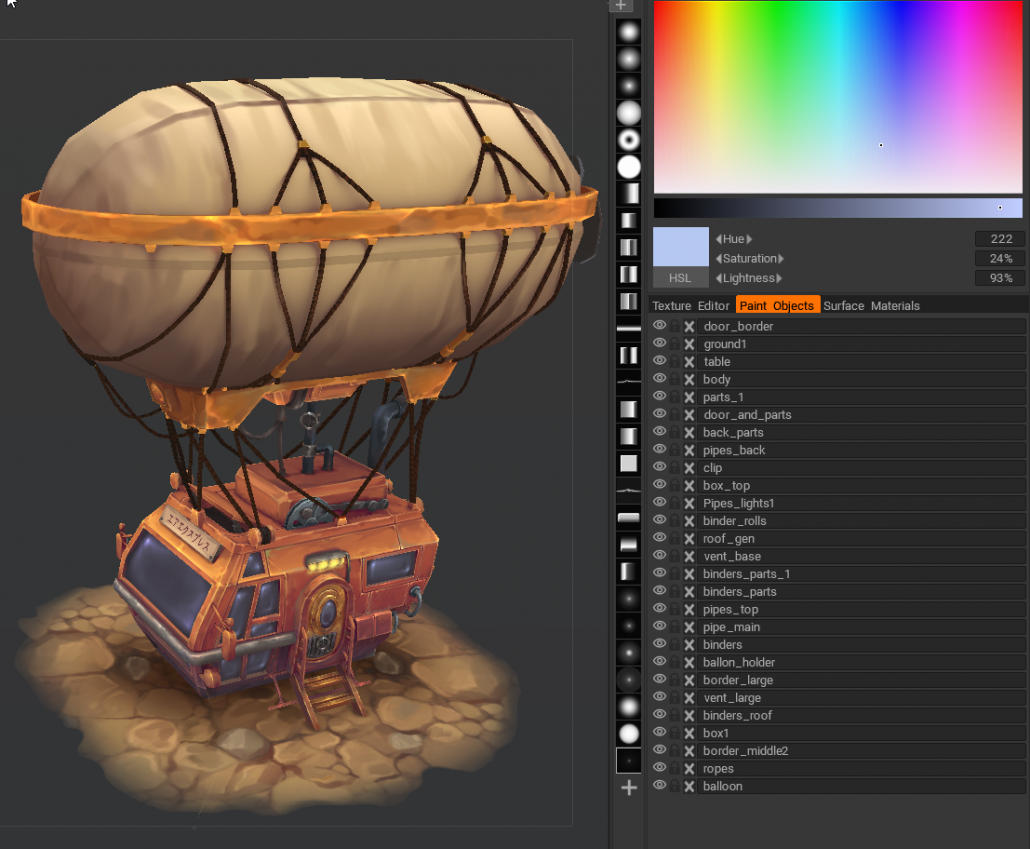Select the vertical half-split square brush alpha
The image size is (1030, 849).
point(629,274)
